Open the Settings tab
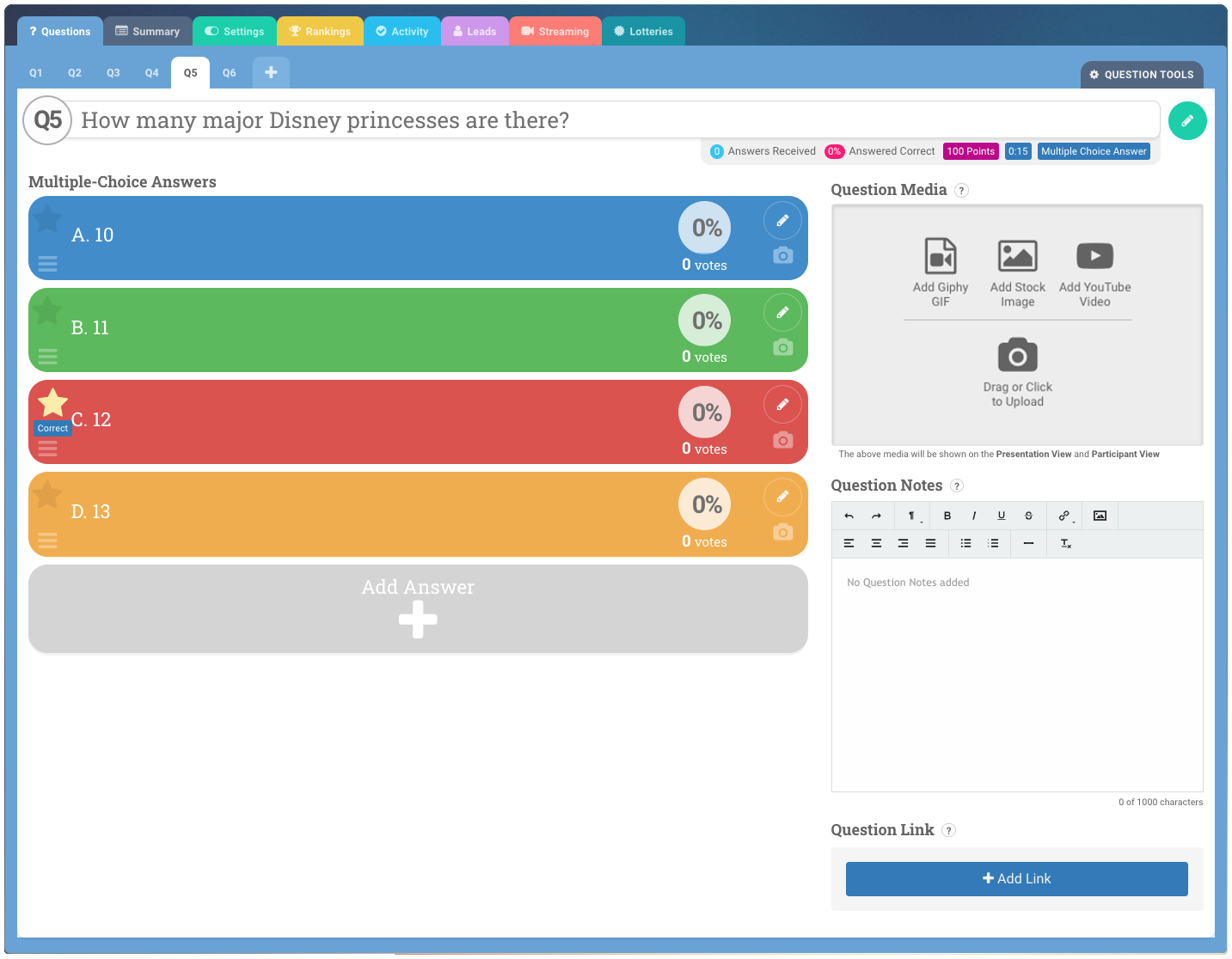This screenshot has width=1232, height=959. 235,32
